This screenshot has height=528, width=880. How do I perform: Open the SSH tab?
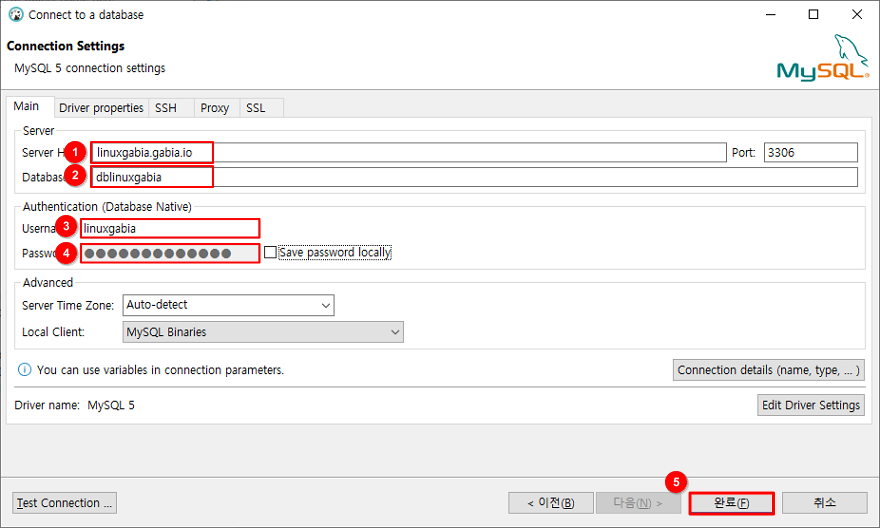[x=165, y=108]
